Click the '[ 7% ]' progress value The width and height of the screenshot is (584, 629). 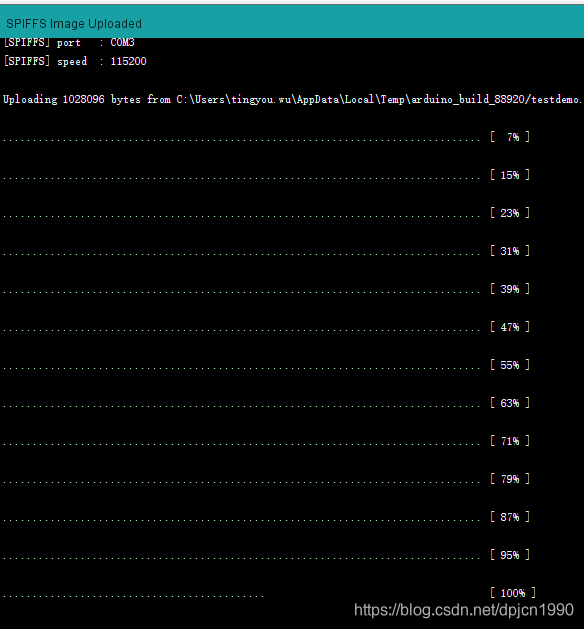(510, 137)
